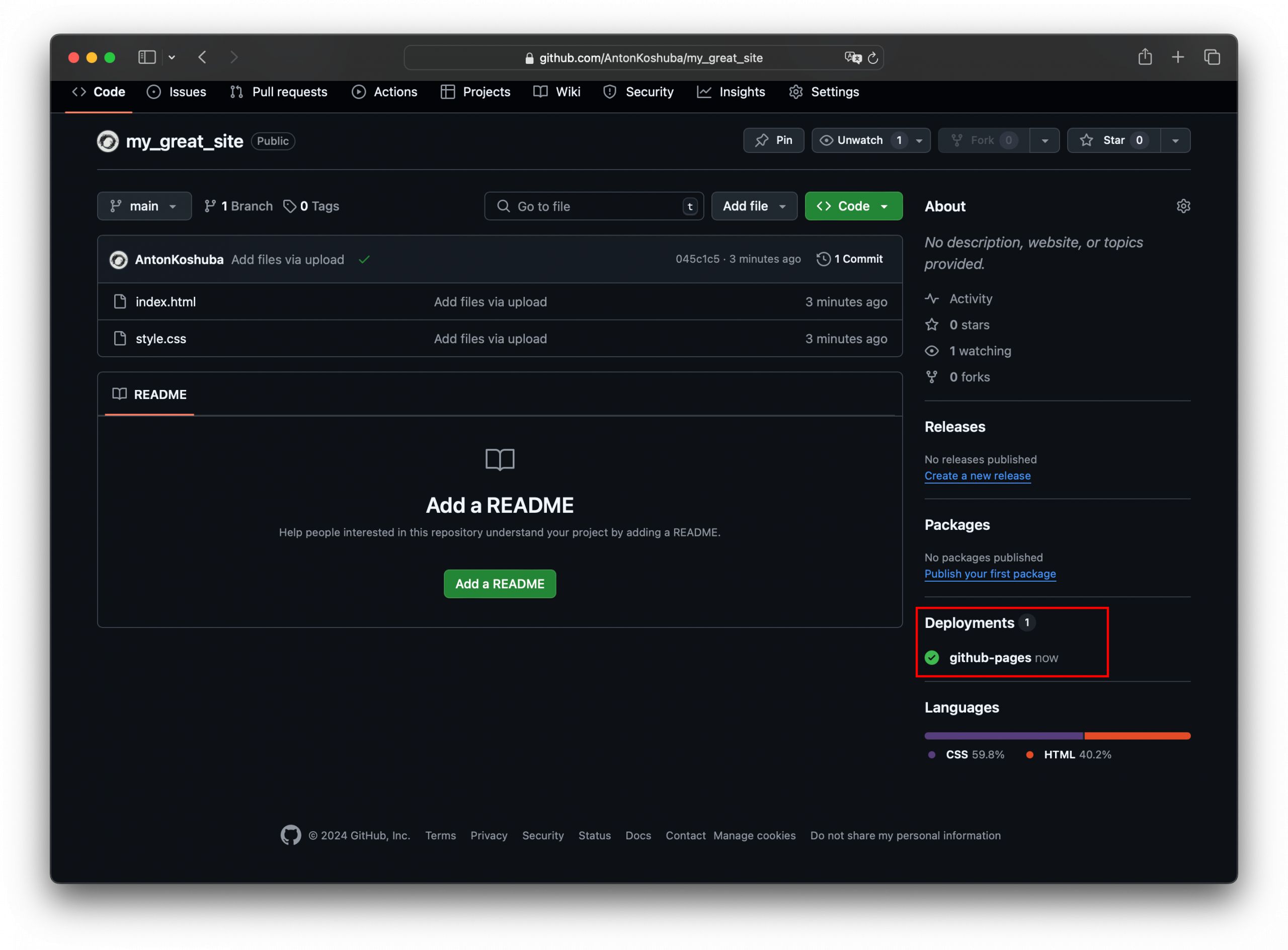Click the GitHub logo in the footer
The width and height of the screenshot is (1288, 950).
(290, 836)
